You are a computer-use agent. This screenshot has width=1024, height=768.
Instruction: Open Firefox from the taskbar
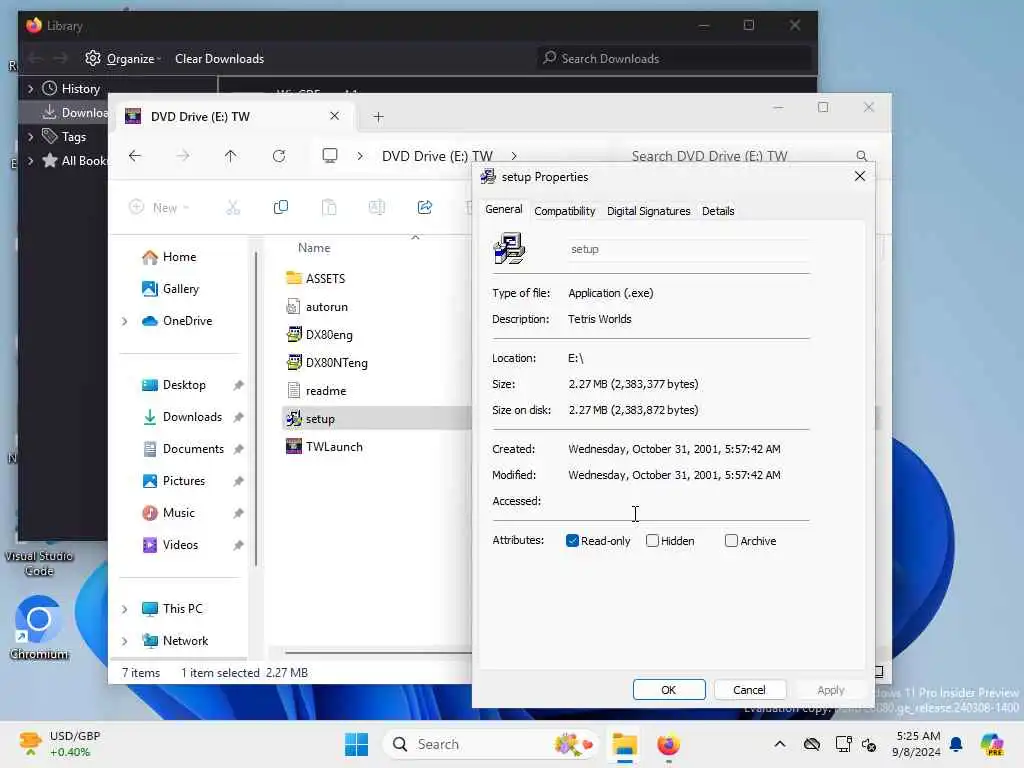(x=668, y=744)
